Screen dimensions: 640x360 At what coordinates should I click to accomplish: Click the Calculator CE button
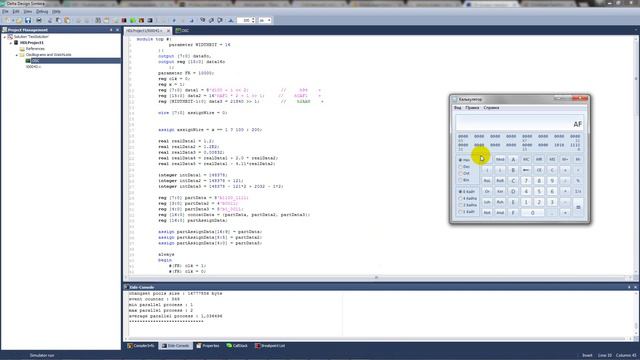539,170
